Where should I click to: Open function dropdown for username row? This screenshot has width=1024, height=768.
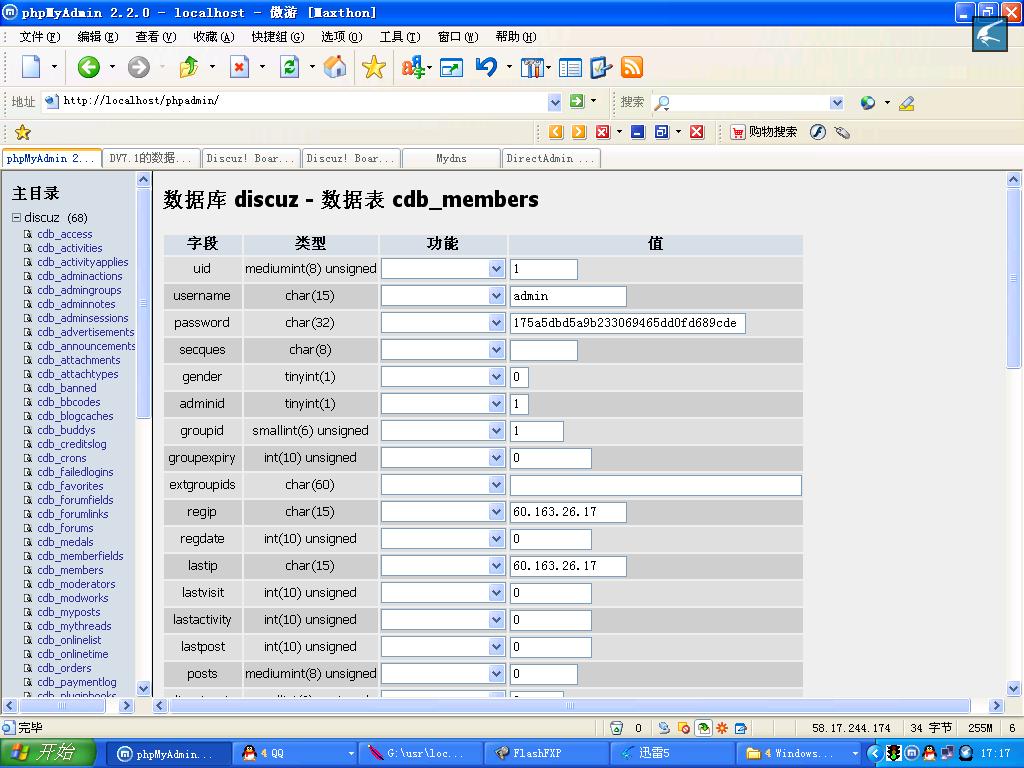496,296
